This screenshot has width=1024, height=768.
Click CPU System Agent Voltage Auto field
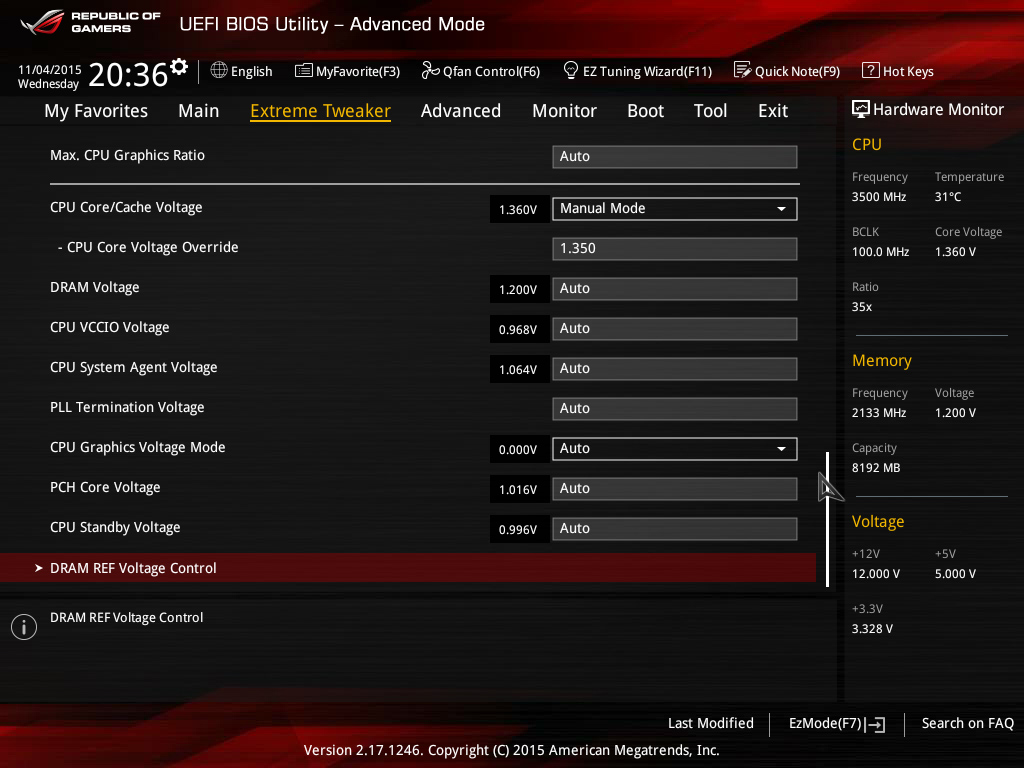(x=675, y=368)
